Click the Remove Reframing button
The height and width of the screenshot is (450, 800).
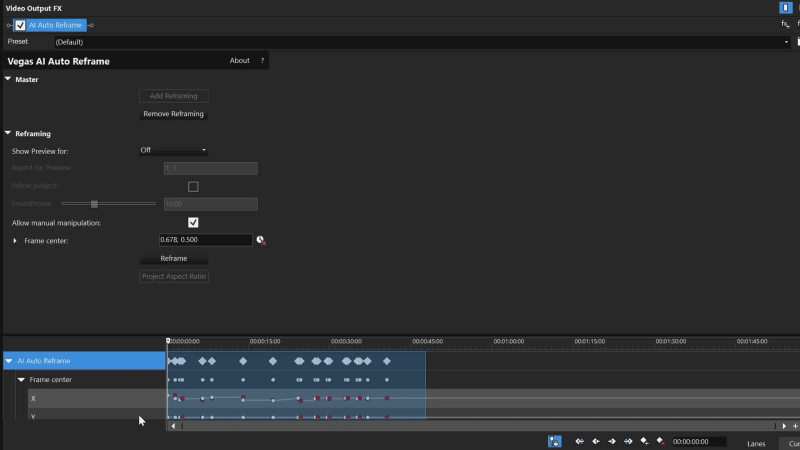tap(173, 114)
